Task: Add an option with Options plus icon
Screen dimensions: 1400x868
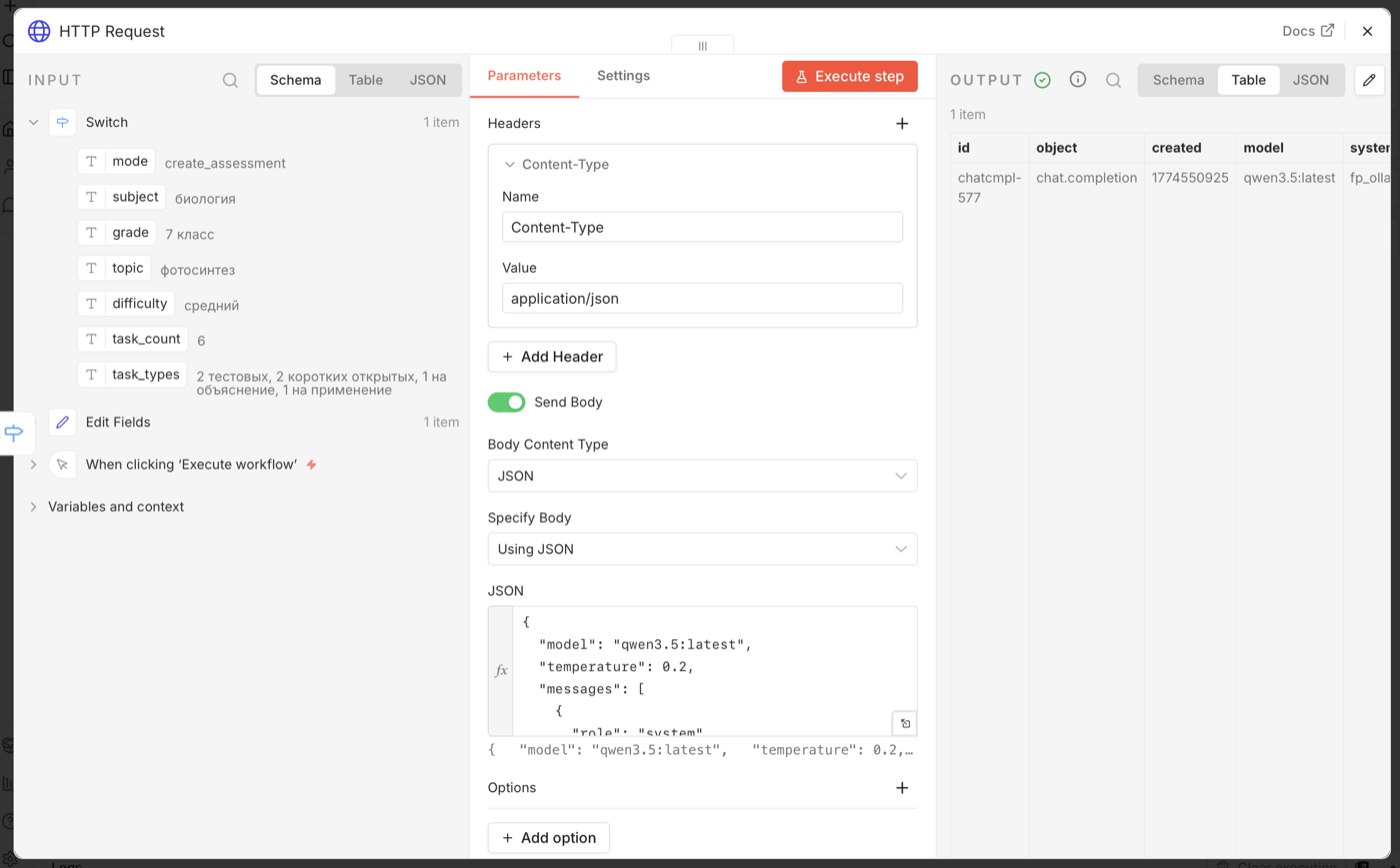Action: pos(902,787)
